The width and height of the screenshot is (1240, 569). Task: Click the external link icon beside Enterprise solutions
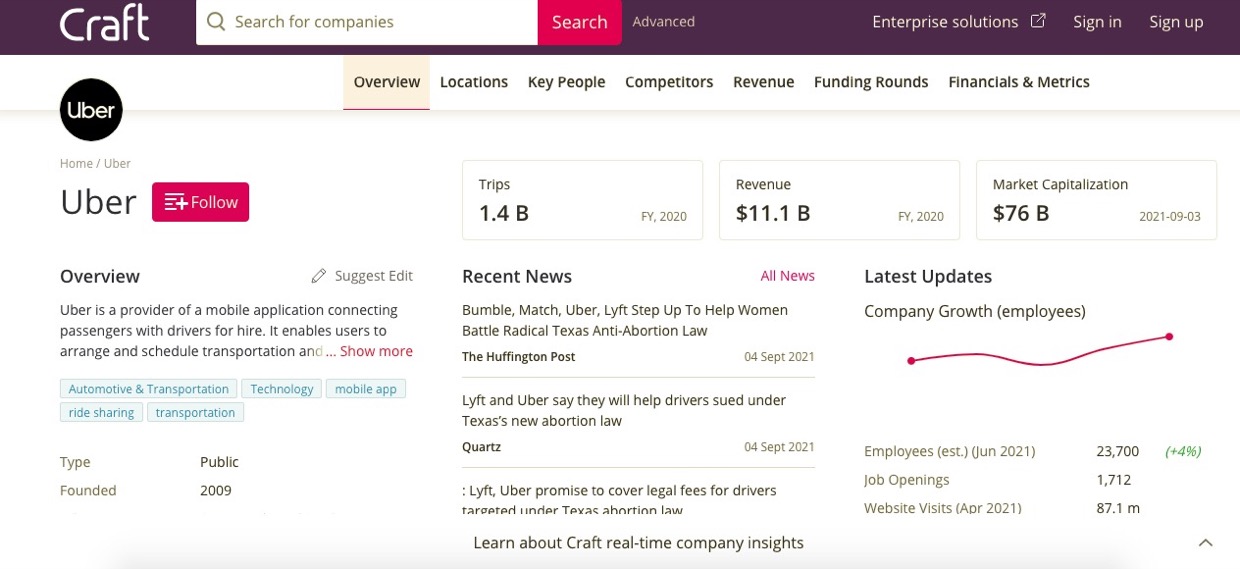[x=1038, y=20]
